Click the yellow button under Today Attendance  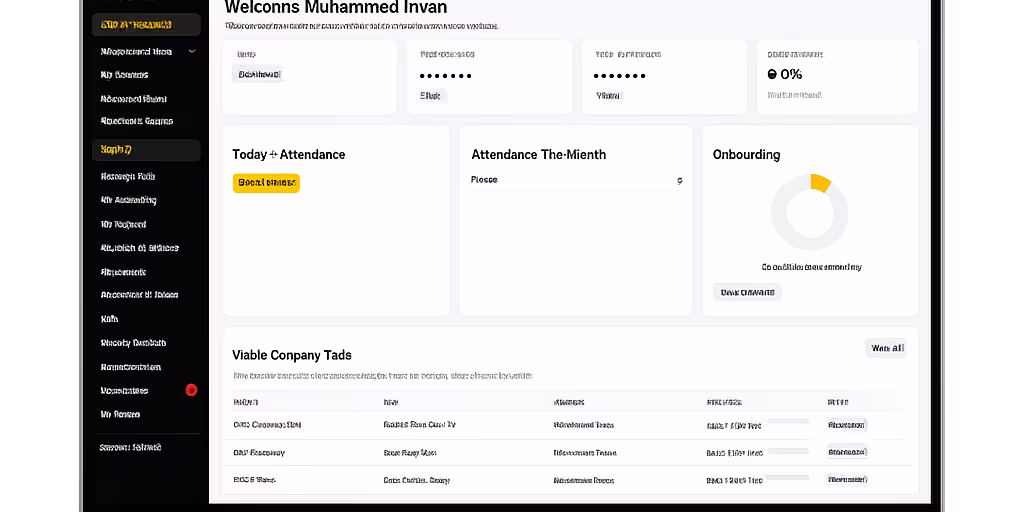point(266,183)
